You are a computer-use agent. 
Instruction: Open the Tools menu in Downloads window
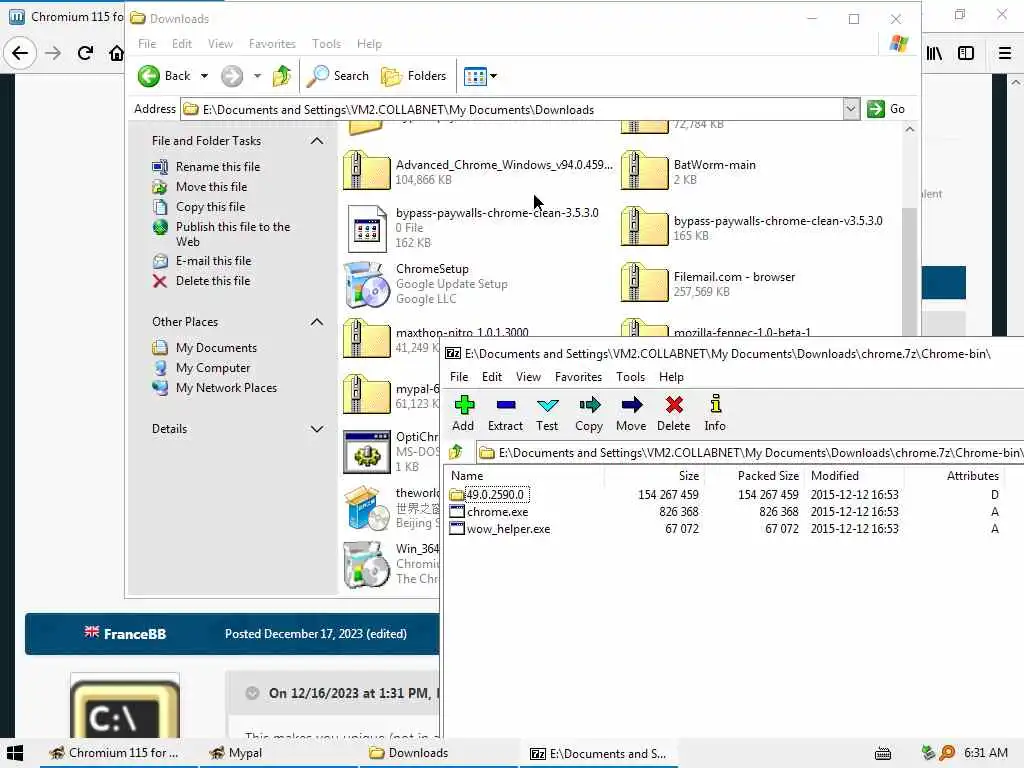pyautogui.click(x=327, y=44)
